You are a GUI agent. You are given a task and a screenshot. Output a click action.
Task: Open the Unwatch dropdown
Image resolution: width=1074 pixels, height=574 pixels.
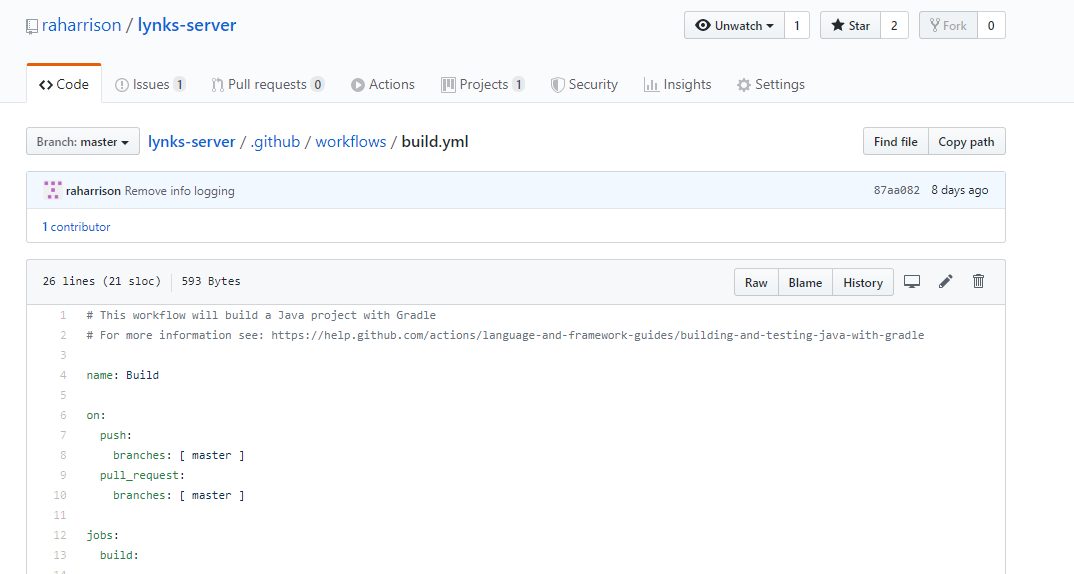click(x=734, y=25)
